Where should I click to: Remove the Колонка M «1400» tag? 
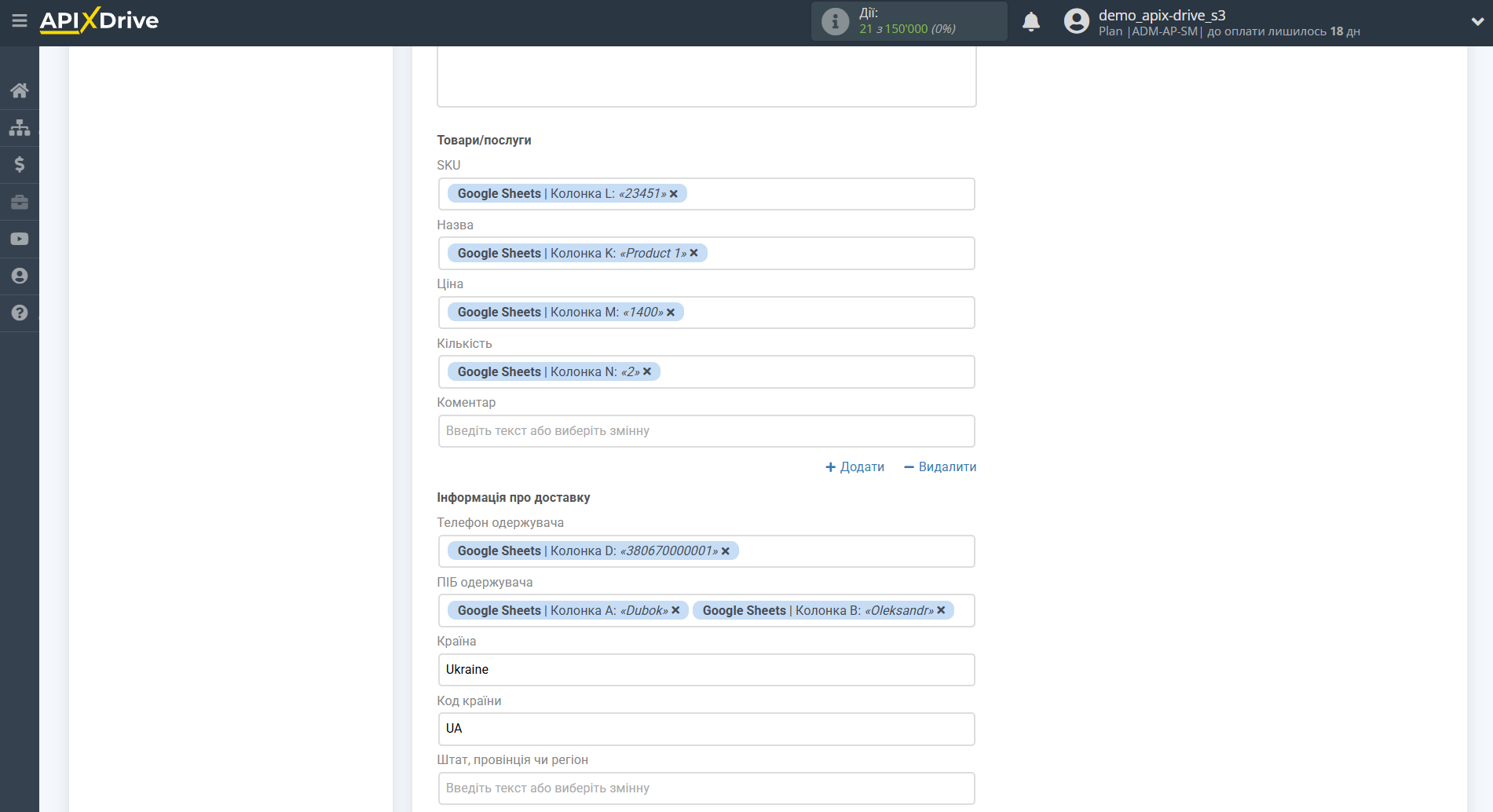(671, 313)
